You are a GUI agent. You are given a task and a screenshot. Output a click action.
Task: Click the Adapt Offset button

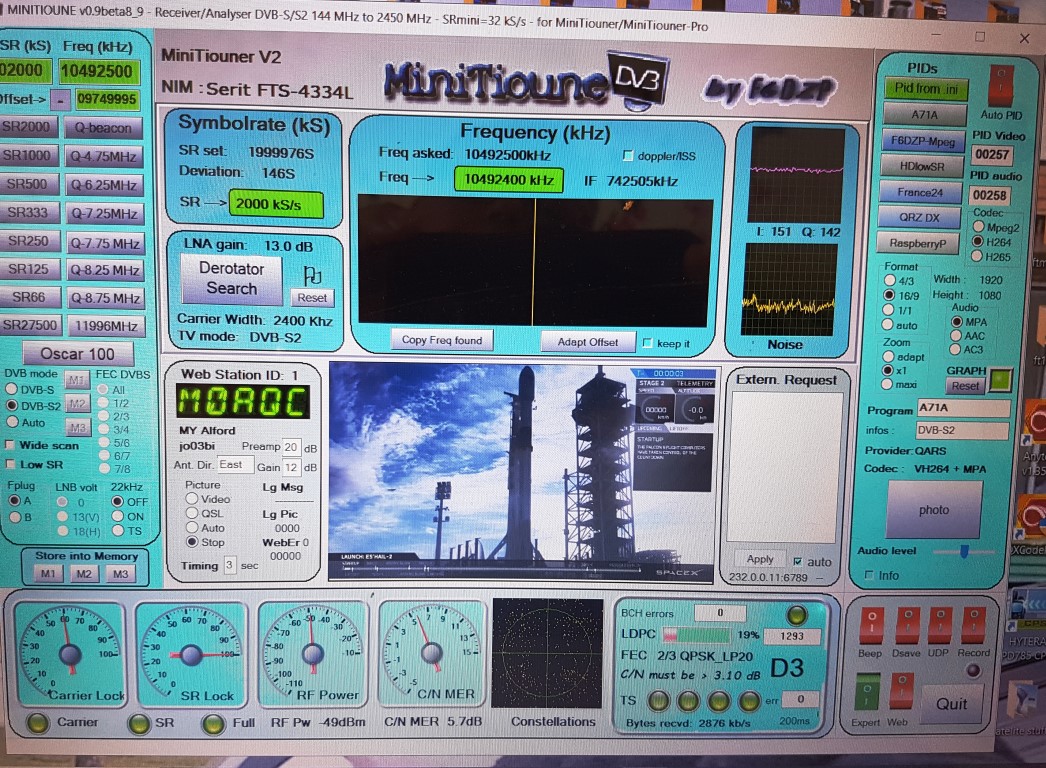[x=588, y=342]
